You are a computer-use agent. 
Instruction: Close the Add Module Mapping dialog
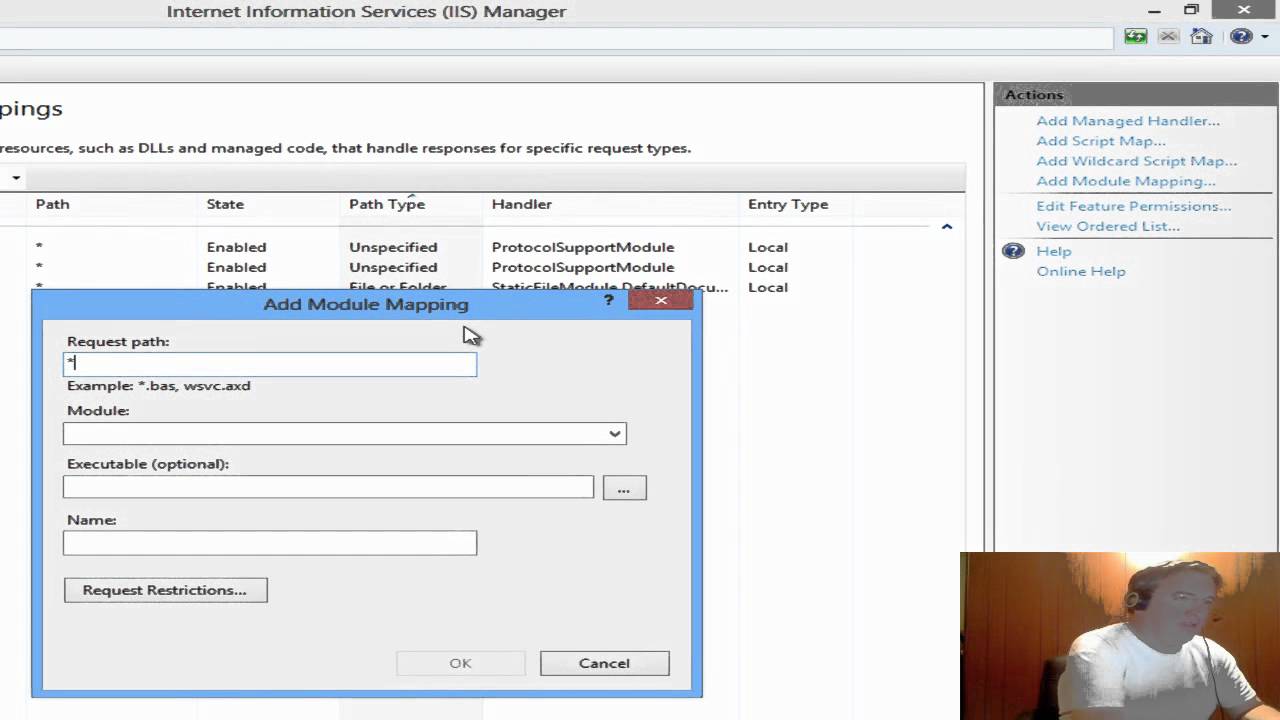tap(661, 300)
